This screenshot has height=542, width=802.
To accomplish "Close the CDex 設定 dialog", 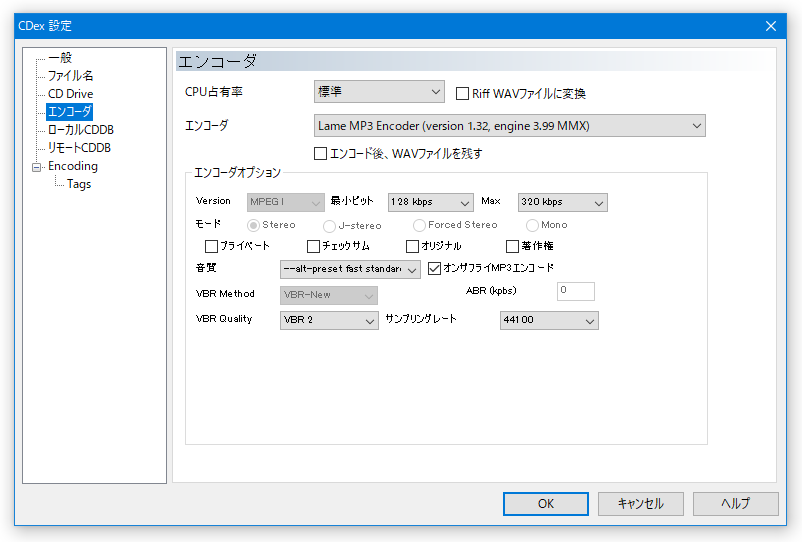I will tap(771, 26).
